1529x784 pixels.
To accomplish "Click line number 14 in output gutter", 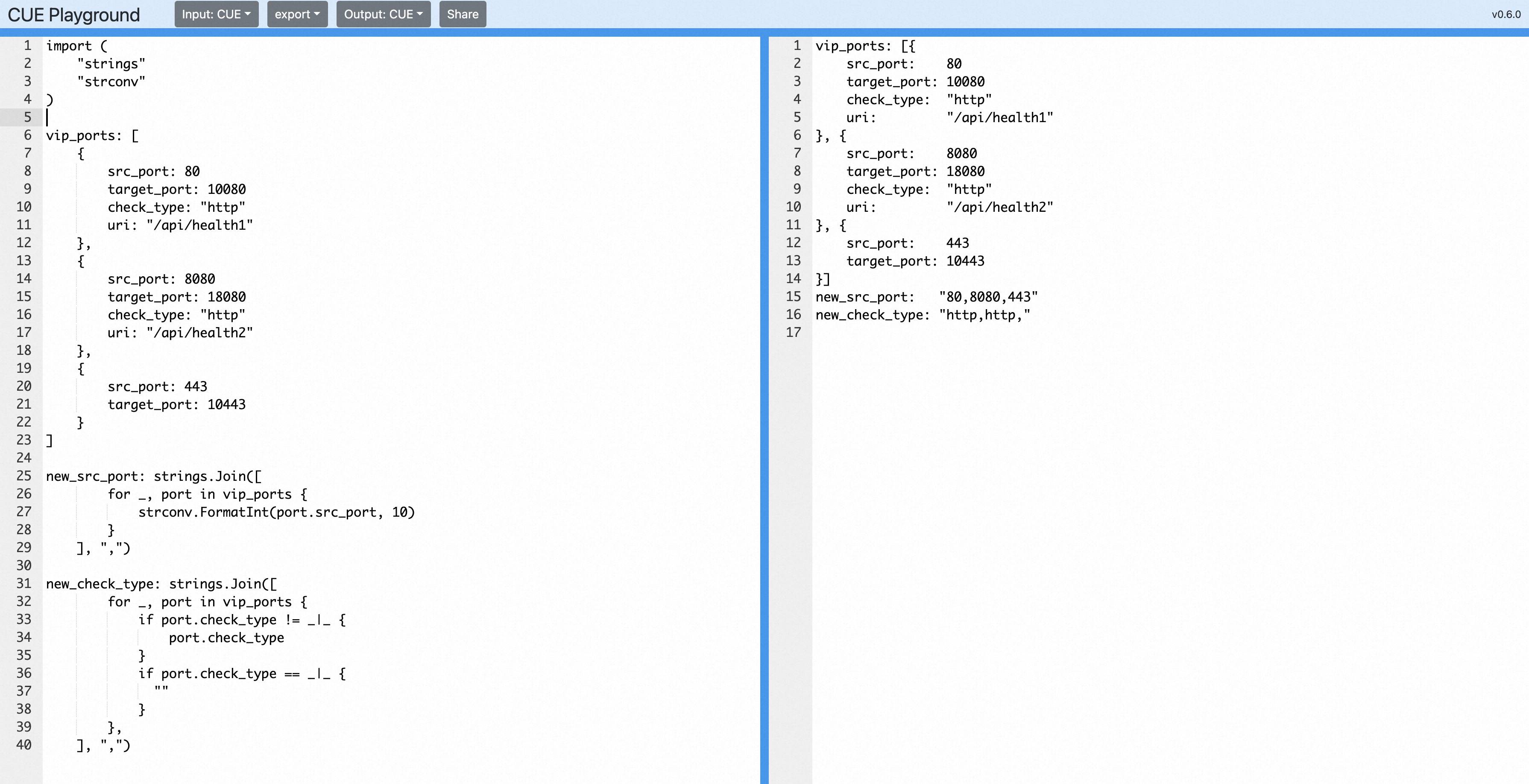I will coord(793,279).
